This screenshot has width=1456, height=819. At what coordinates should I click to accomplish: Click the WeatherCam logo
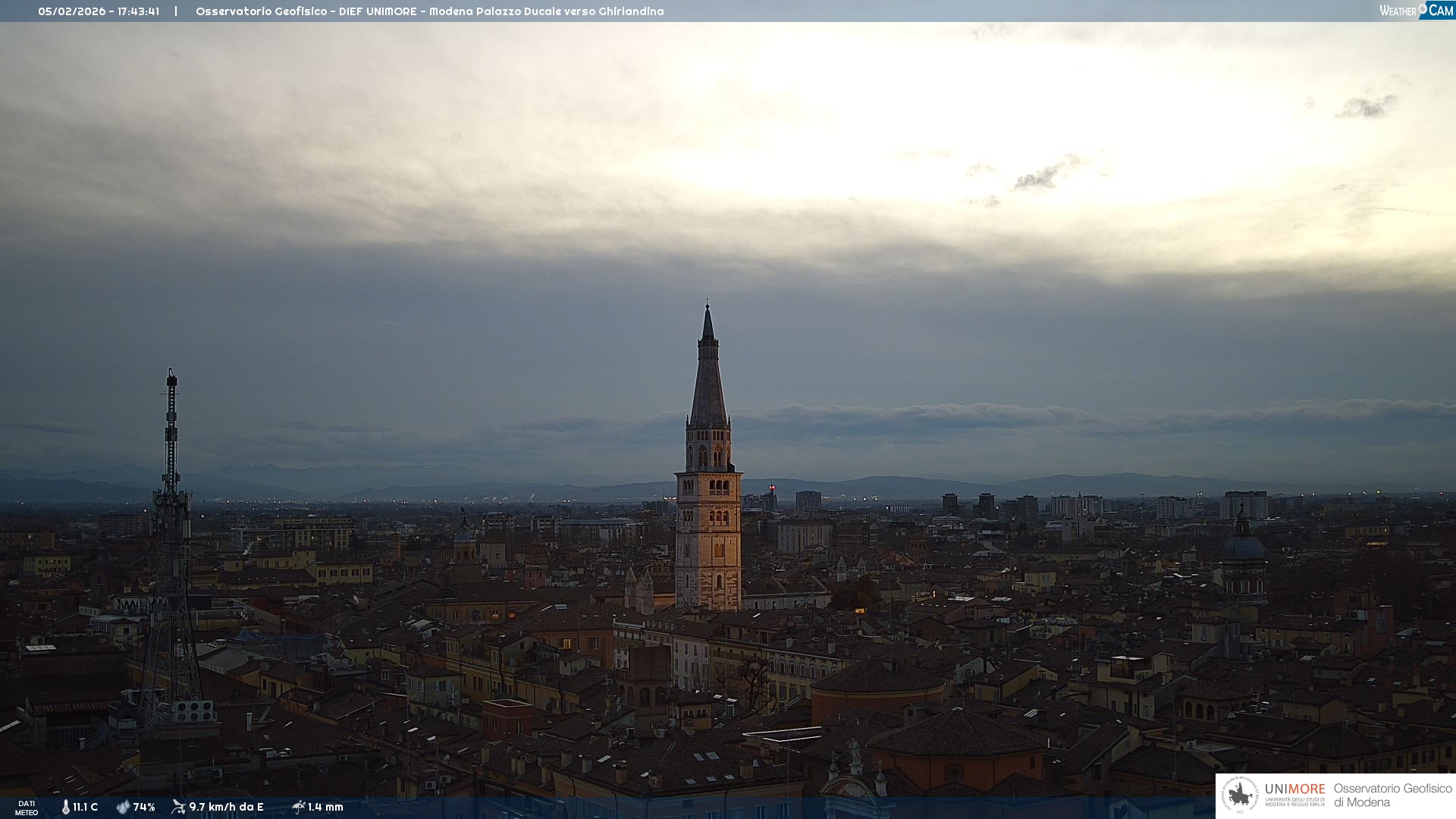coord(1416,10)
